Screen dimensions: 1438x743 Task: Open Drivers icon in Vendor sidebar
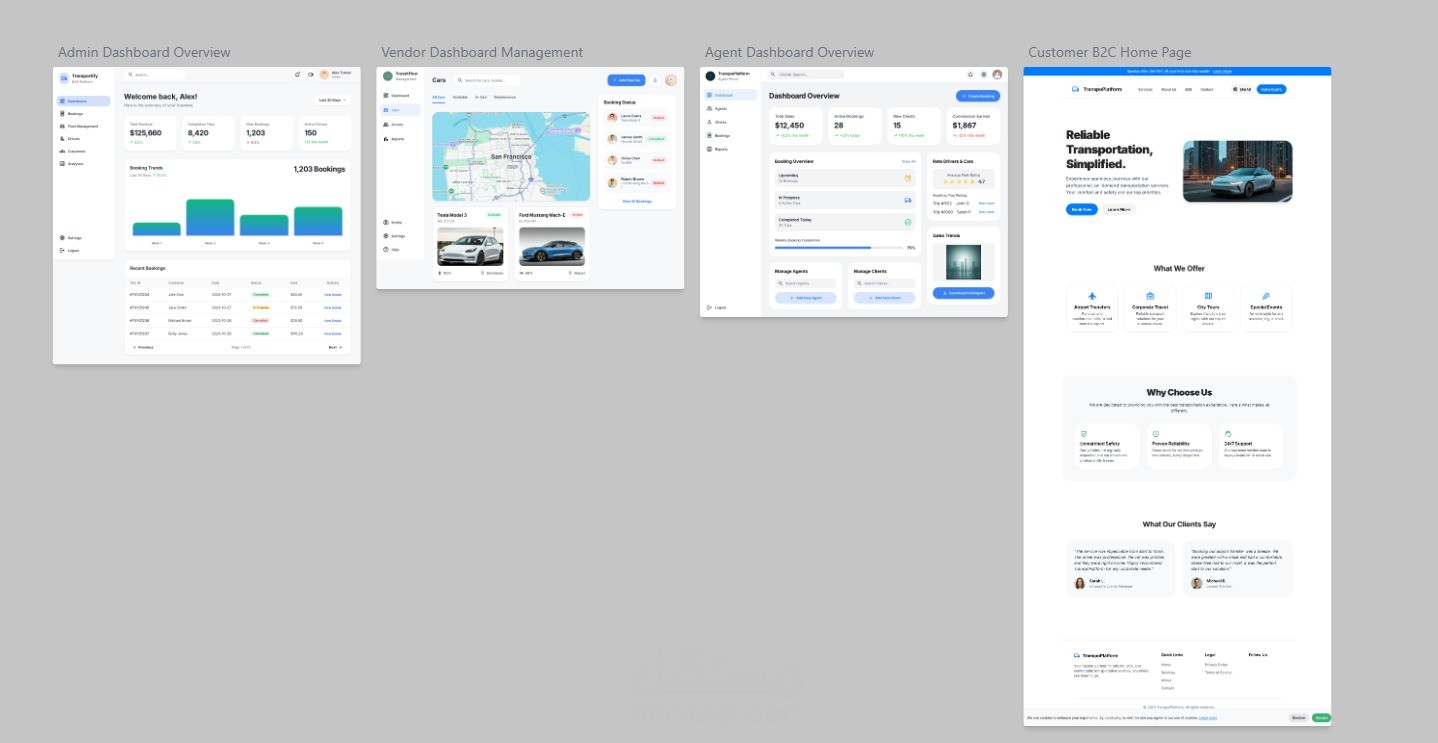click(x=385, y=124)
